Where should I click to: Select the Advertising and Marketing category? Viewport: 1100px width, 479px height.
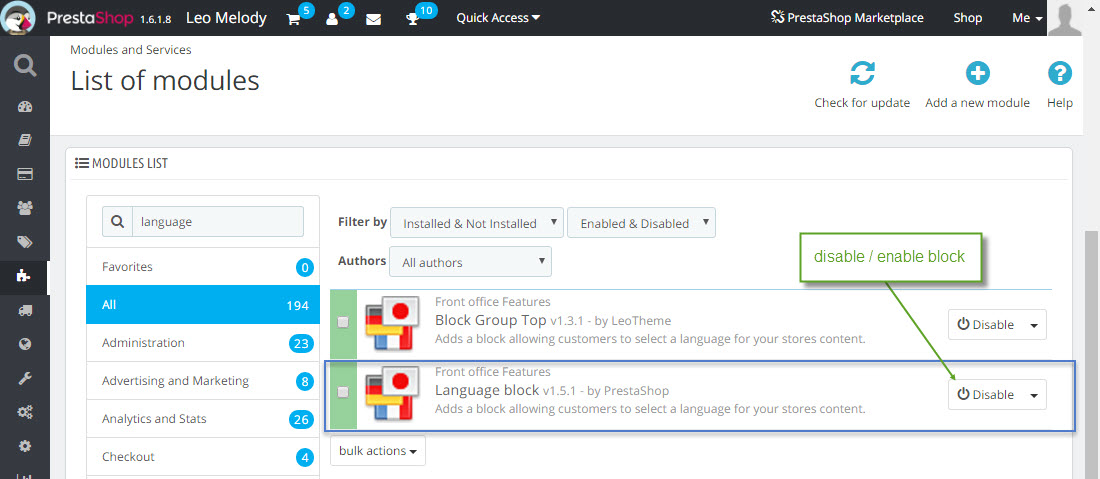click(203, 381)
